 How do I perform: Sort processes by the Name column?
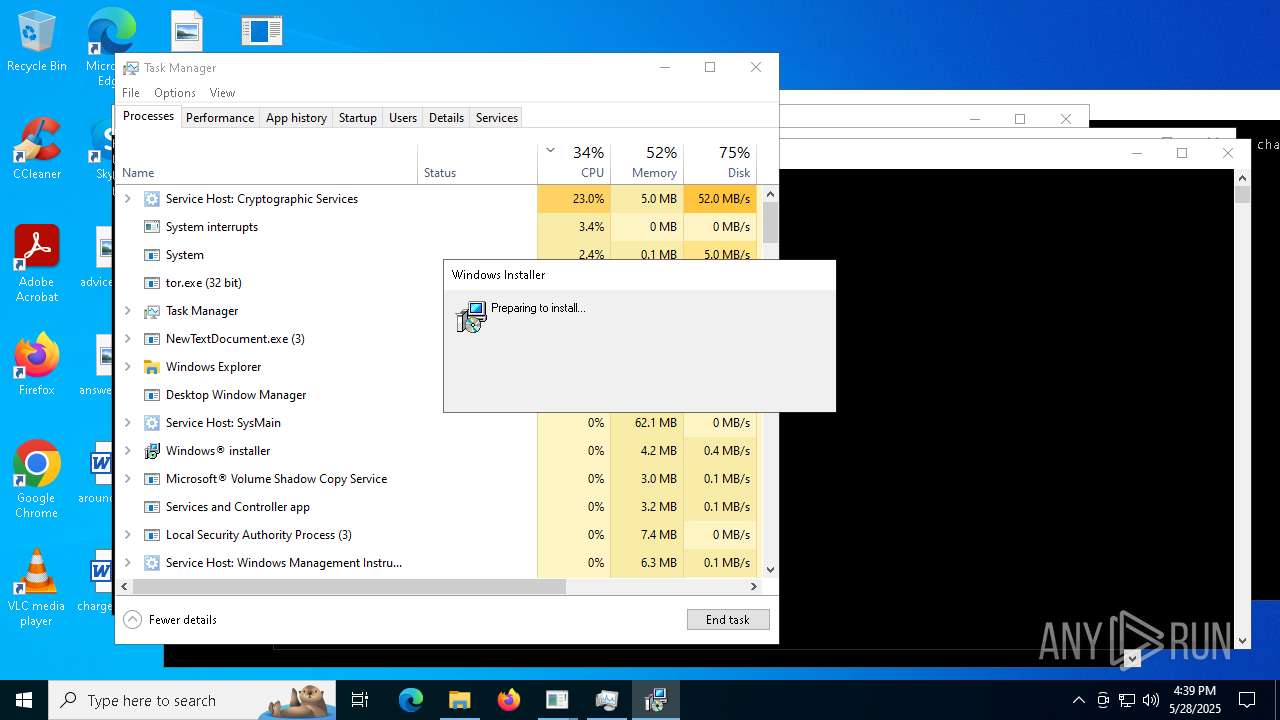coord(267,163)
